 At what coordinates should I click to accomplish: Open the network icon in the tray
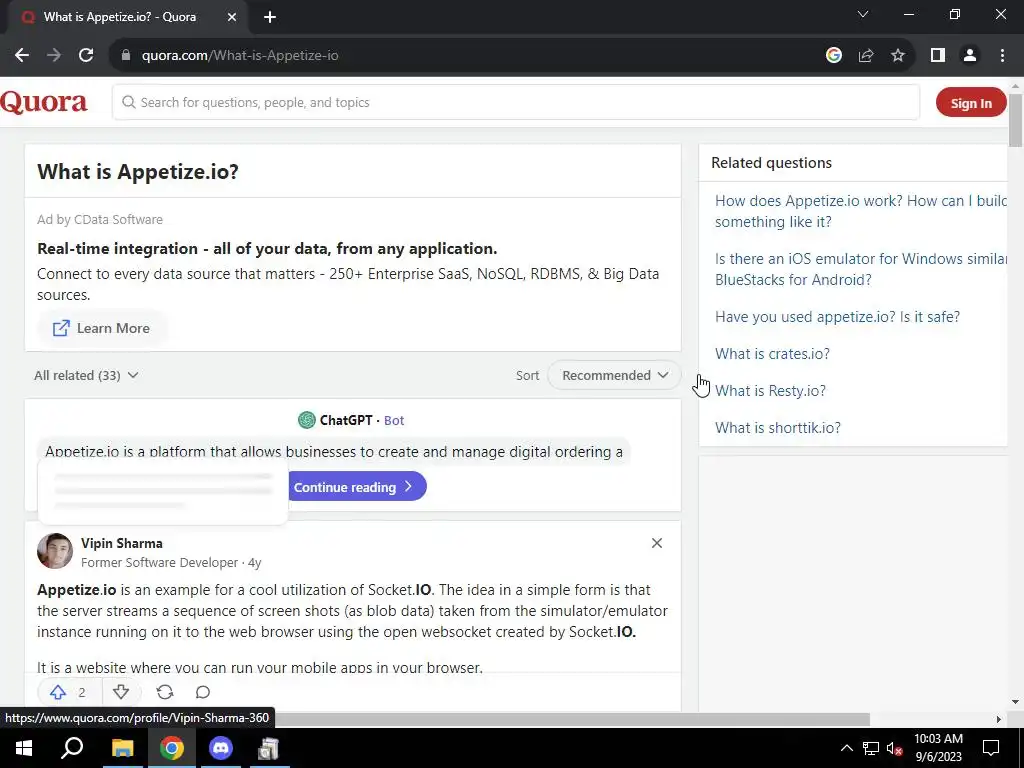[x=871, y=748]
